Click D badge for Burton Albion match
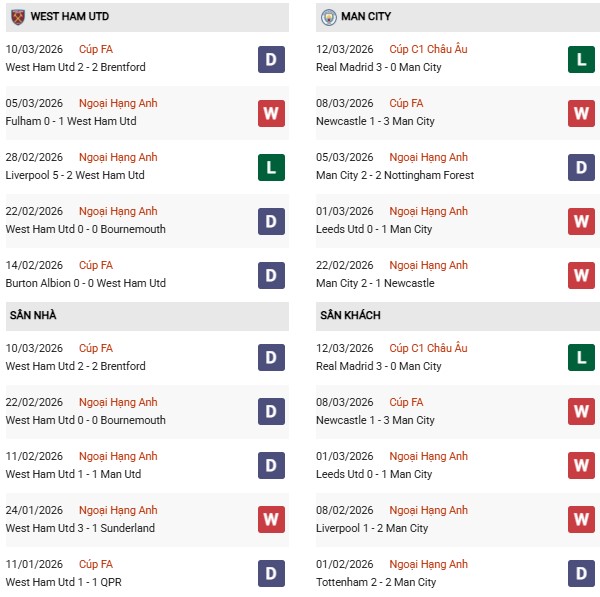This screenshot has width=600, height=597. pos(270,275)
